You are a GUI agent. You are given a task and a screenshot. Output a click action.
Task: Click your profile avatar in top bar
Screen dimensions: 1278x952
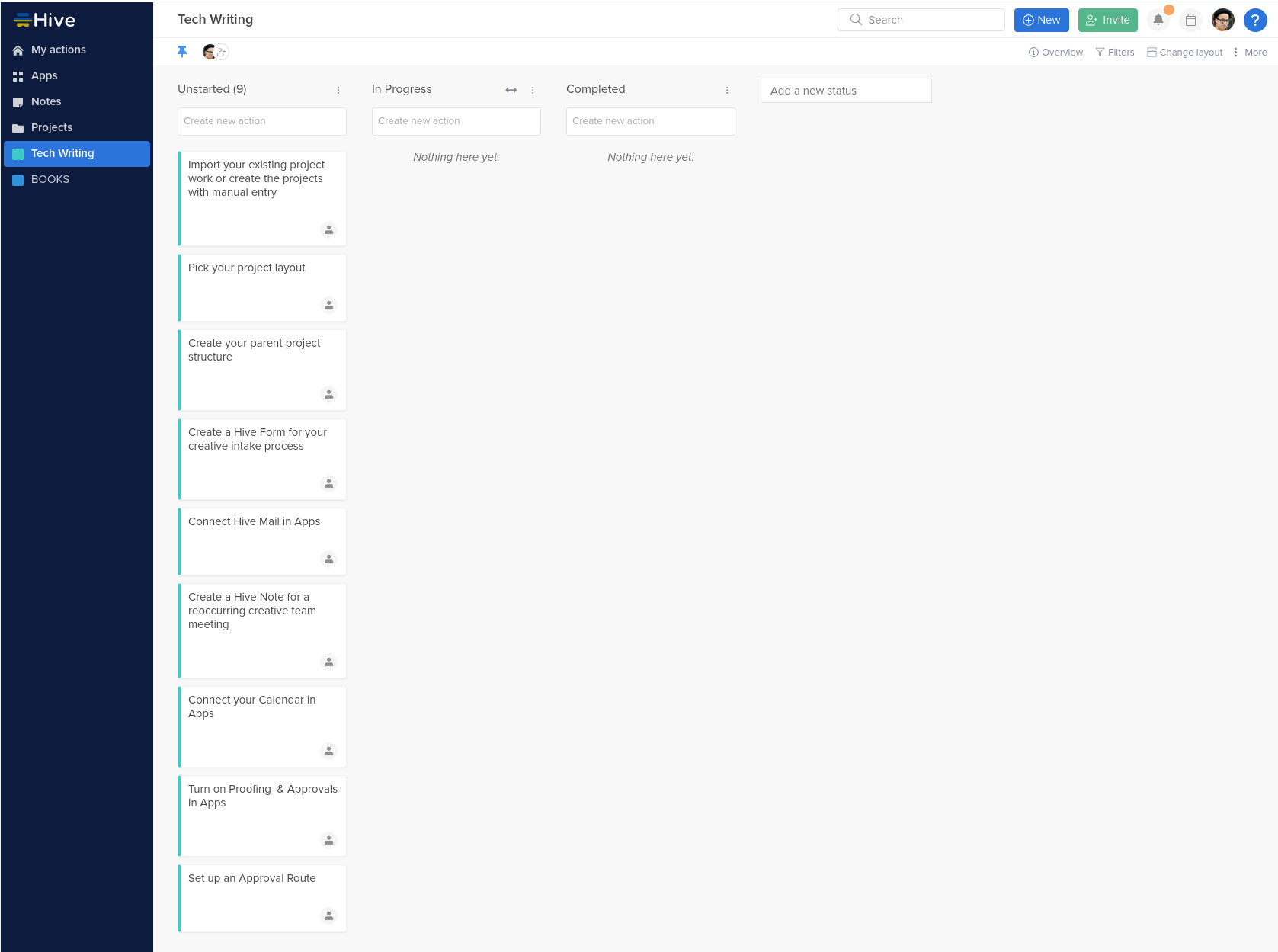pos(1222,20)
